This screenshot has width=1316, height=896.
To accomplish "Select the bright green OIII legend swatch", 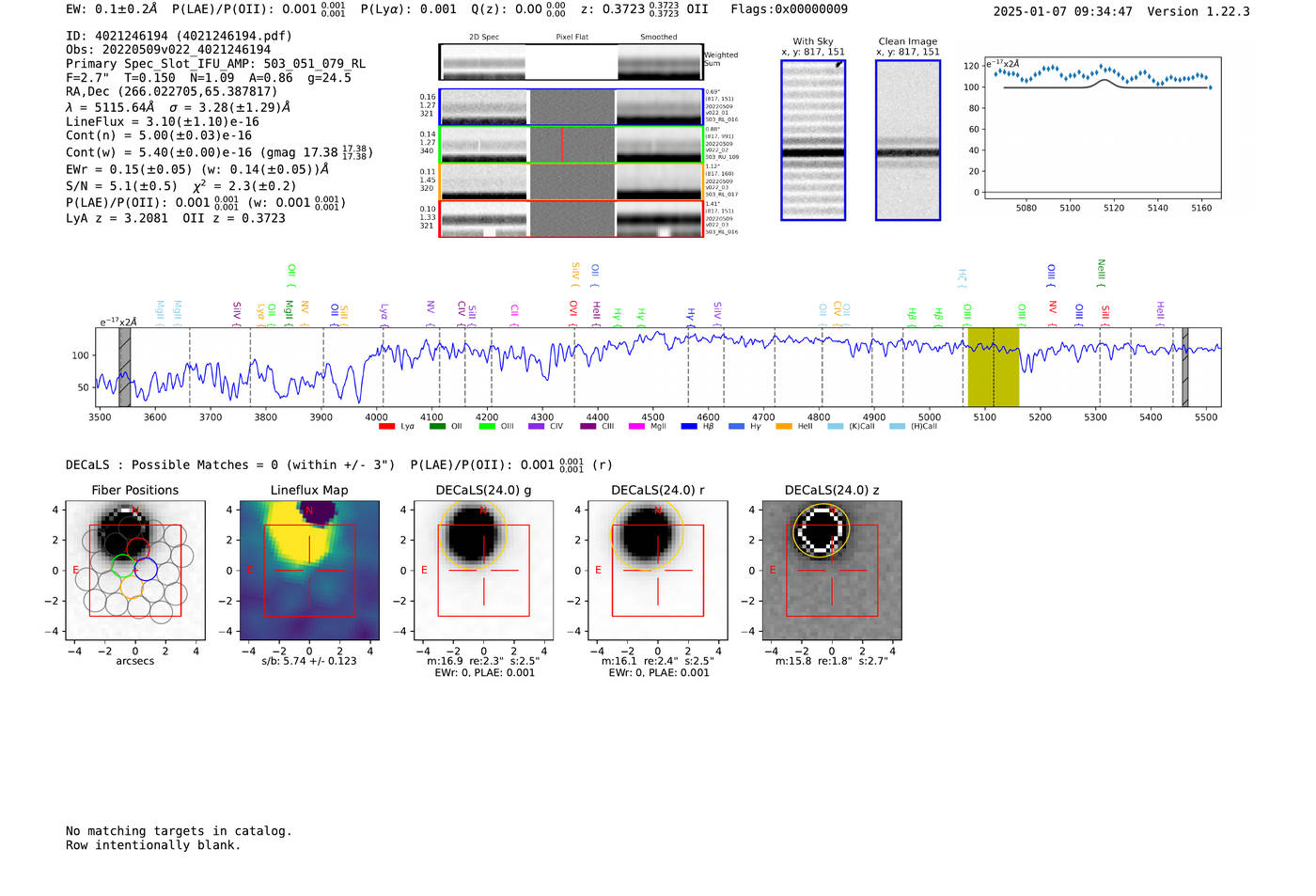I will pos(487,427).
